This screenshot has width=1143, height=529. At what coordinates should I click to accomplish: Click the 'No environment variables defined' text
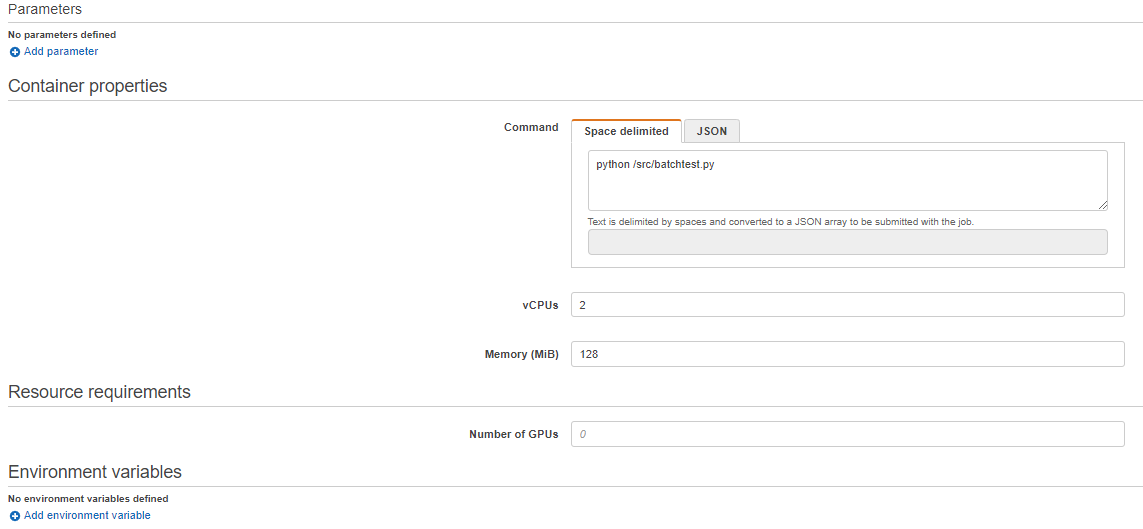[88, 499]
